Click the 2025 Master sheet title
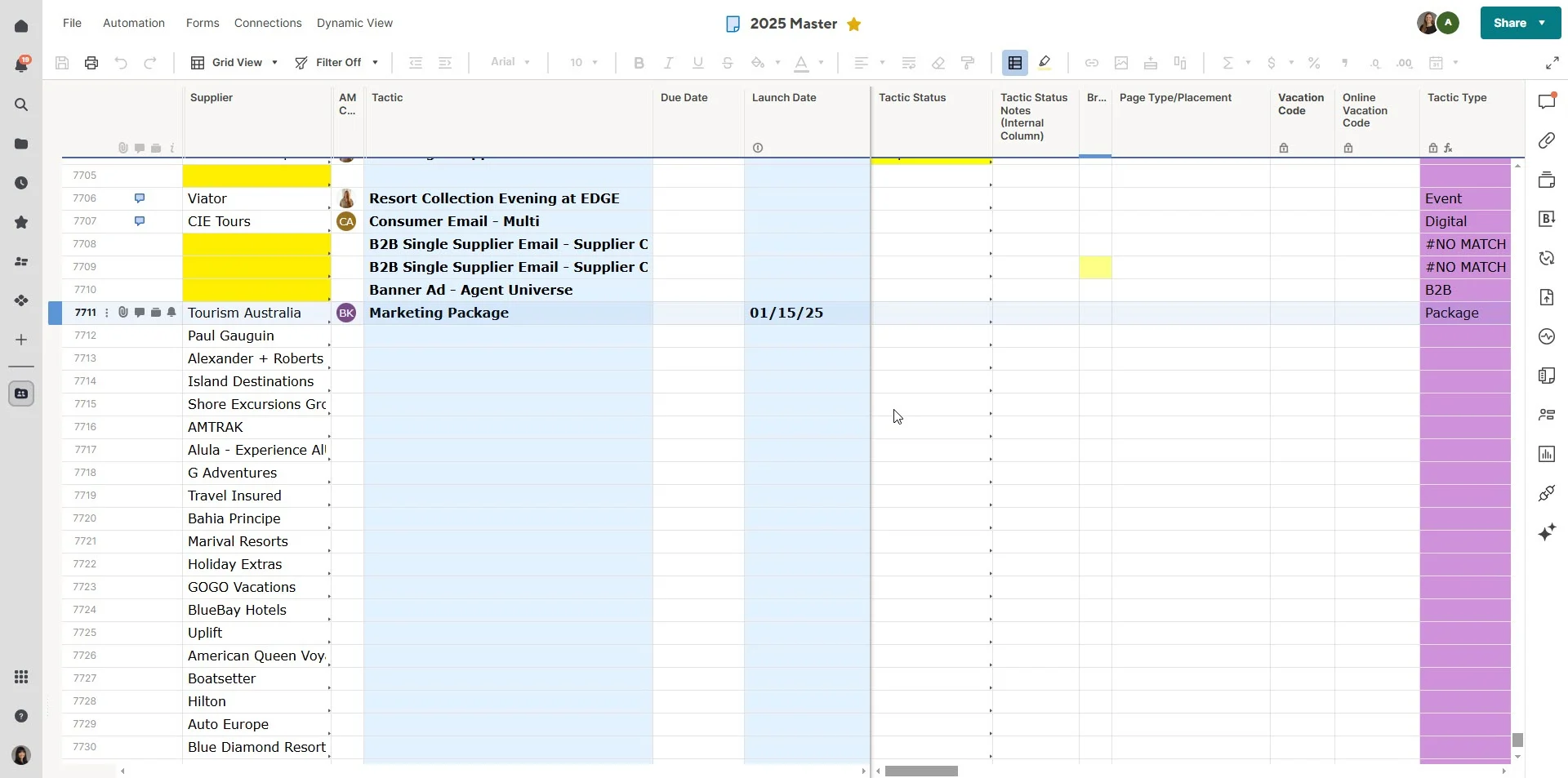 pos(793,24)
